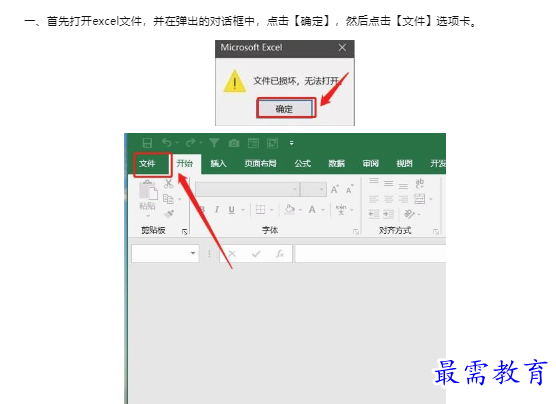Click the Cut scissors icon
Screen dimensions: 556x404
168,183
